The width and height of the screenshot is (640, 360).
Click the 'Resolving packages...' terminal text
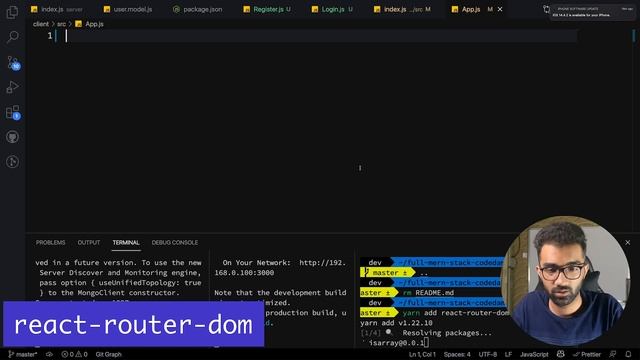[x=447, y=333]
